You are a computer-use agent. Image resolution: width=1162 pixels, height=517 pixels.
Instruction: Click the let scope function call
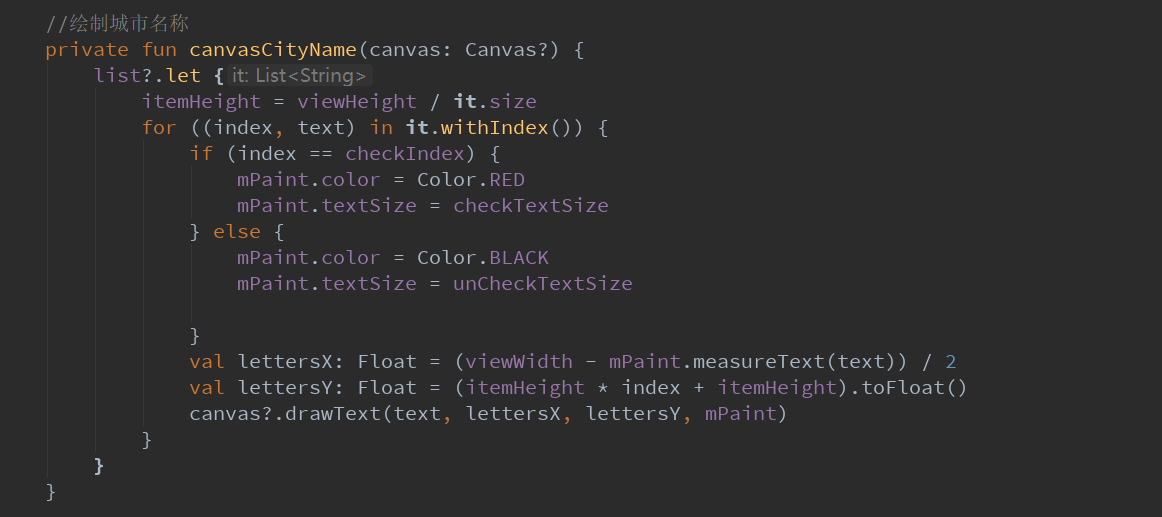coord(183,75)
